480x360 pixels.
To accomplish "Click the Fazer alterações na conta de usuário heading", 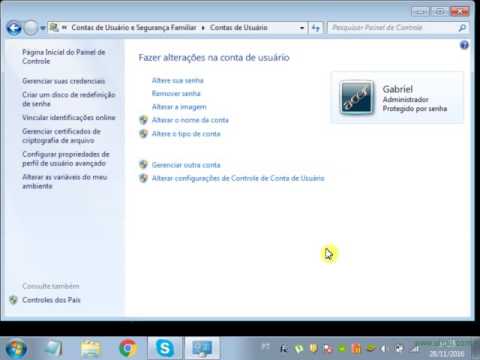I will [214, 58].
